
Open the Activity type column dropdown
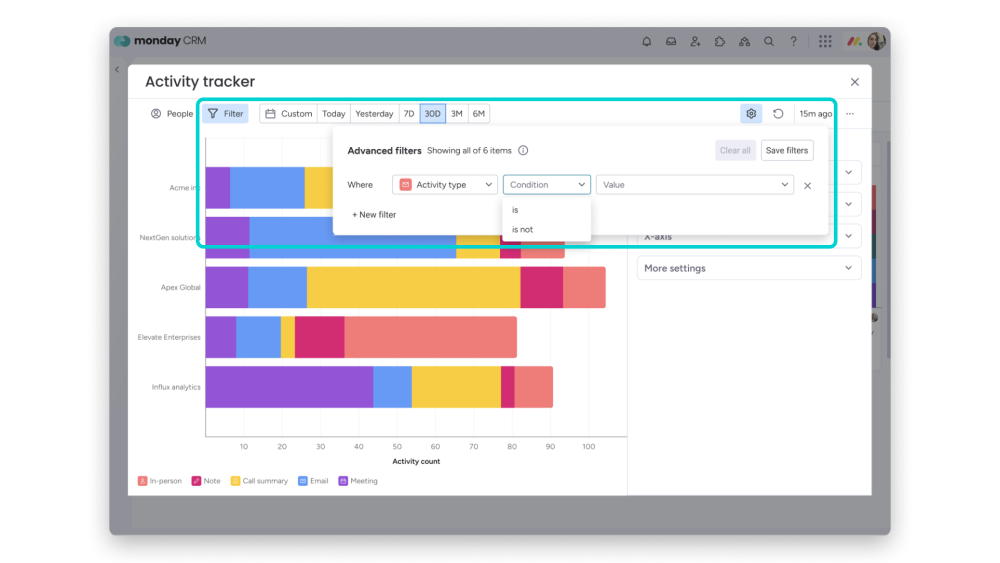tap(445, 185)
